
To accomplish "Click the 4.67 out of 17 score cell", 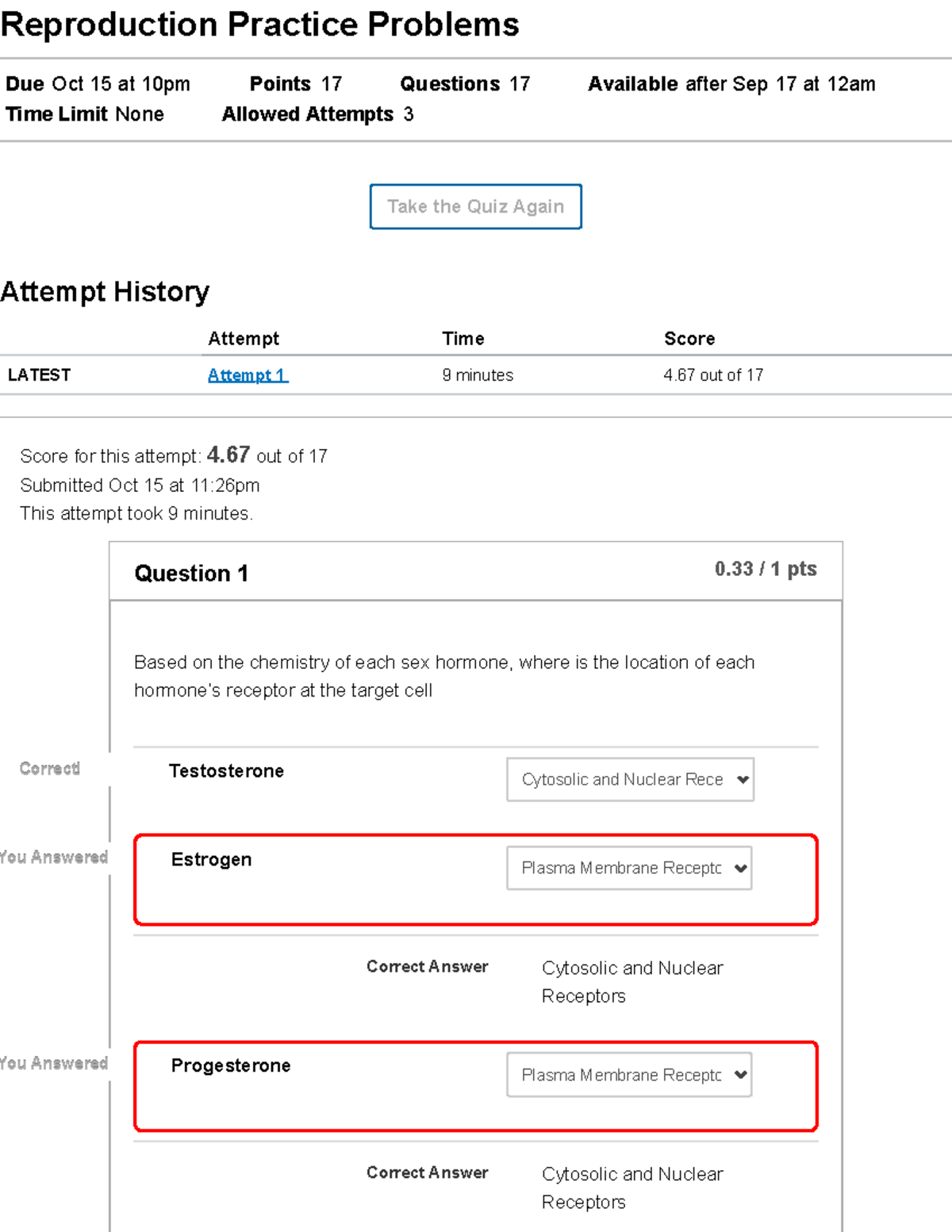I will 712,375.
